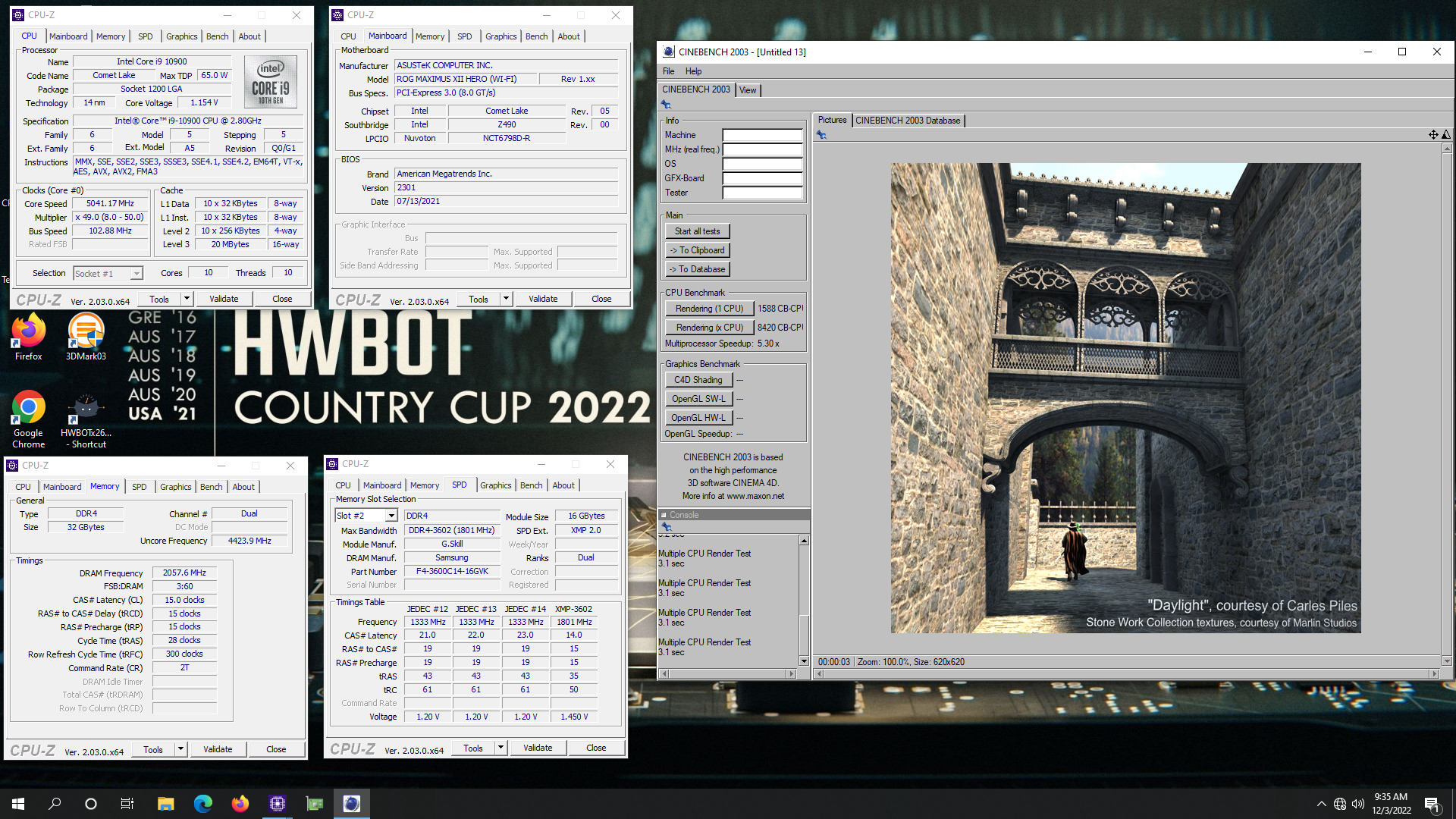Screen dimensions: 1456x819
Task: Open Task View on the taskbar
Action: (x=127, y=804)
